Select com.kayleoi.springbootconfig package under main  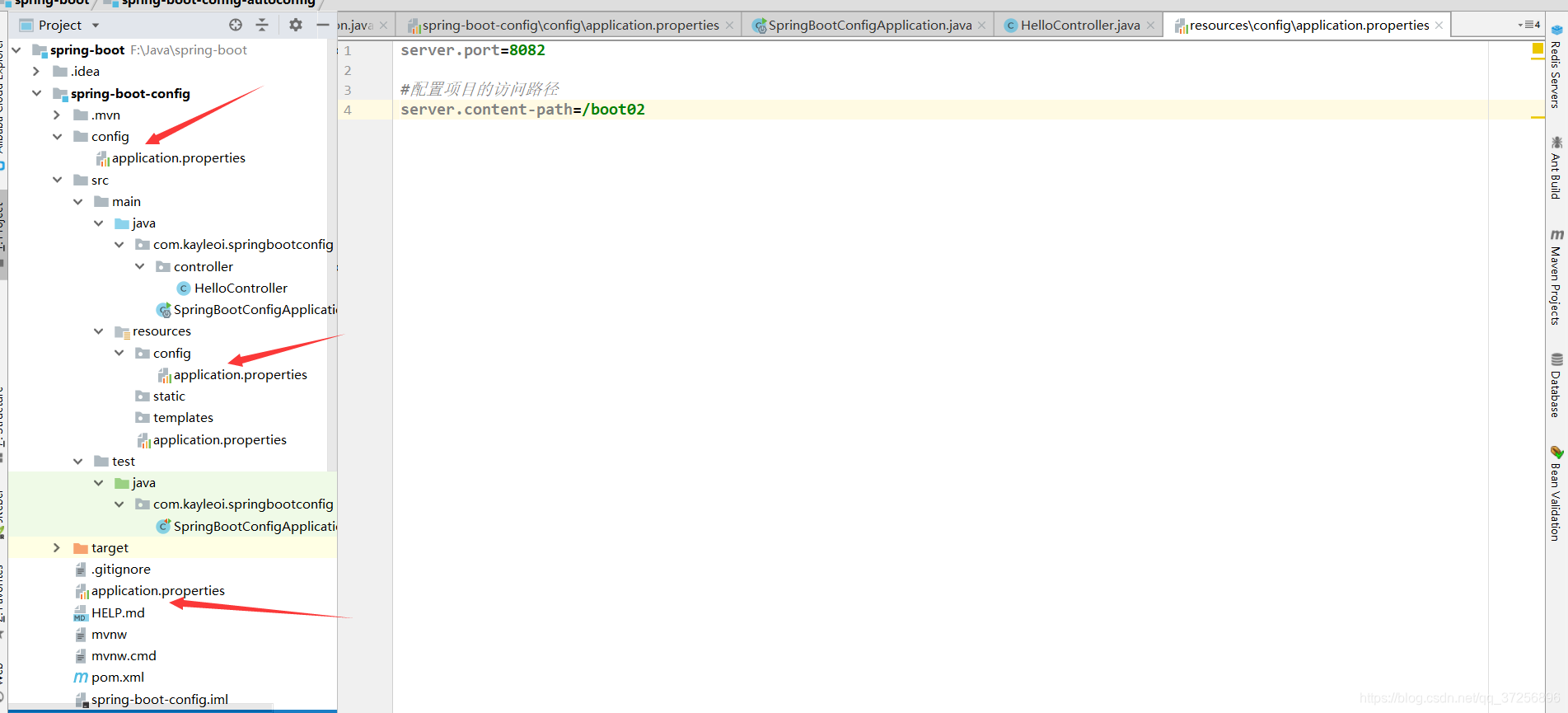pyautogui.click(x=235, y=245)
